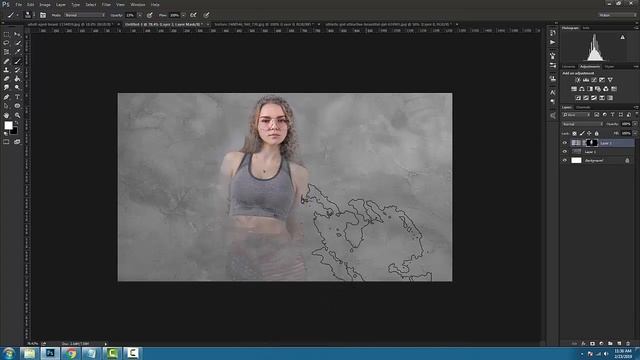The image size is (640, 360).
Task: Hide the top masked layer's eye icon
Action: (565, 143)
